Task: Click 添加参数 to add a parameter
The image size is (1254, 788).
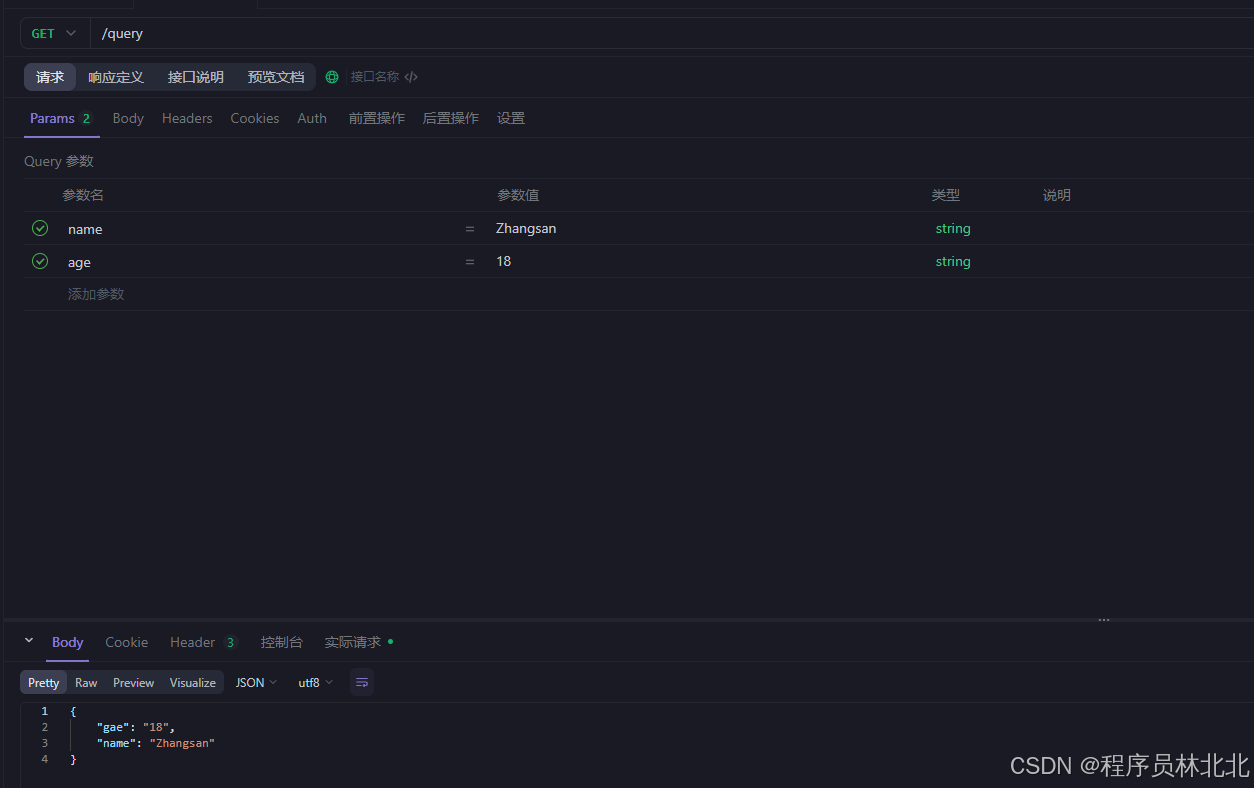Action: [x=96, y=294]
